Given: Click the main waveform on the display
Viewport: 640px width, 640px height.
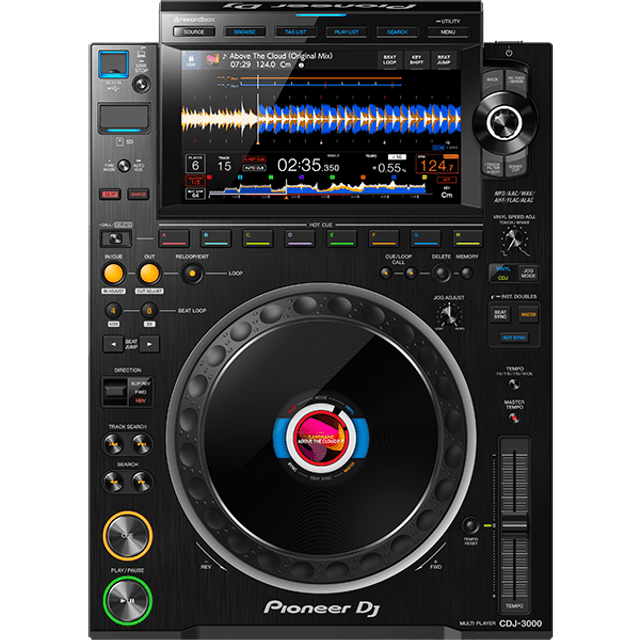Looking at the screenshot, I should coord(321,119).
